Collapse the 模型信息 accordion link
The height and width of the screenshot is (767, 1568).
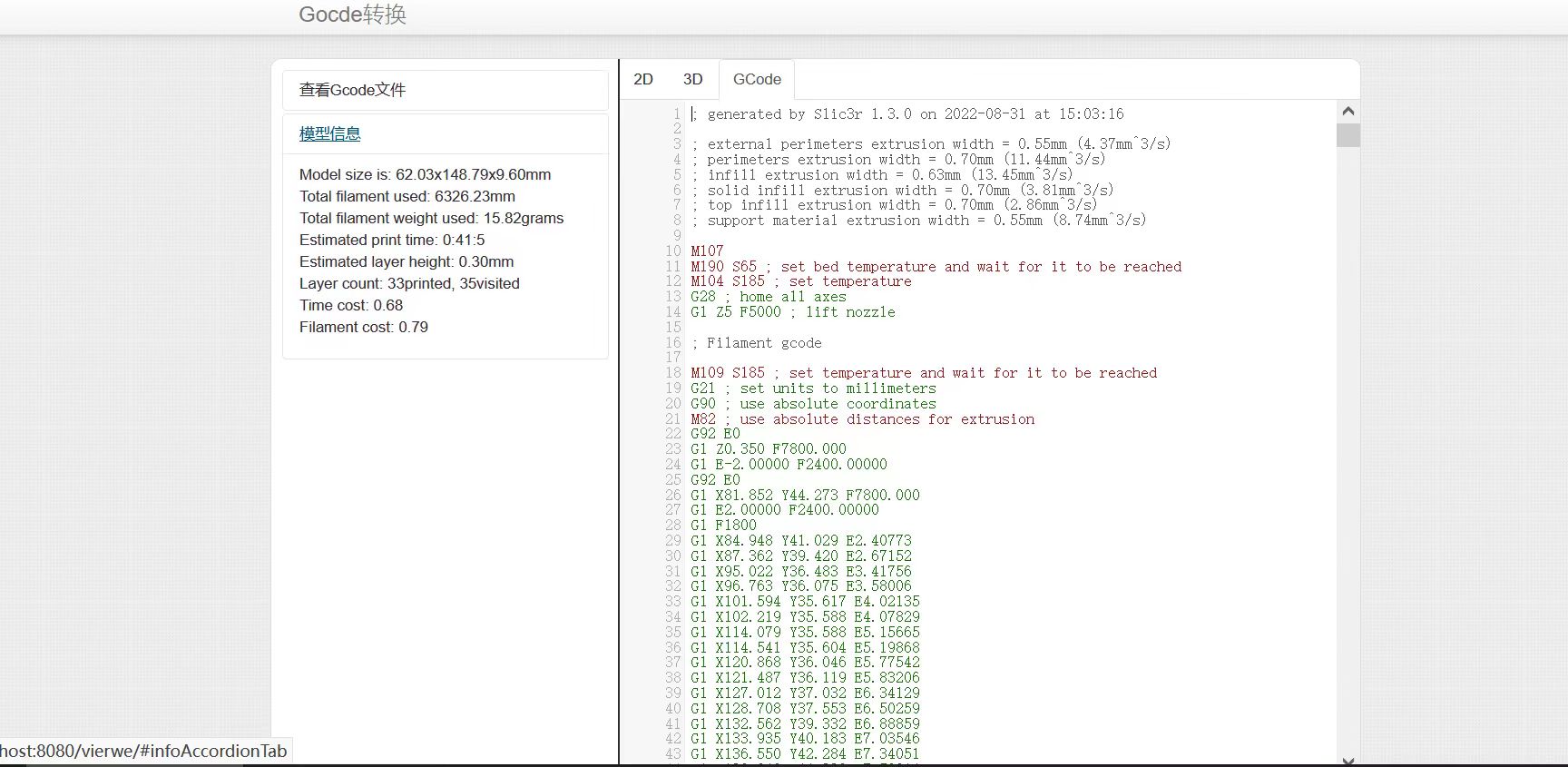point(329,133)
